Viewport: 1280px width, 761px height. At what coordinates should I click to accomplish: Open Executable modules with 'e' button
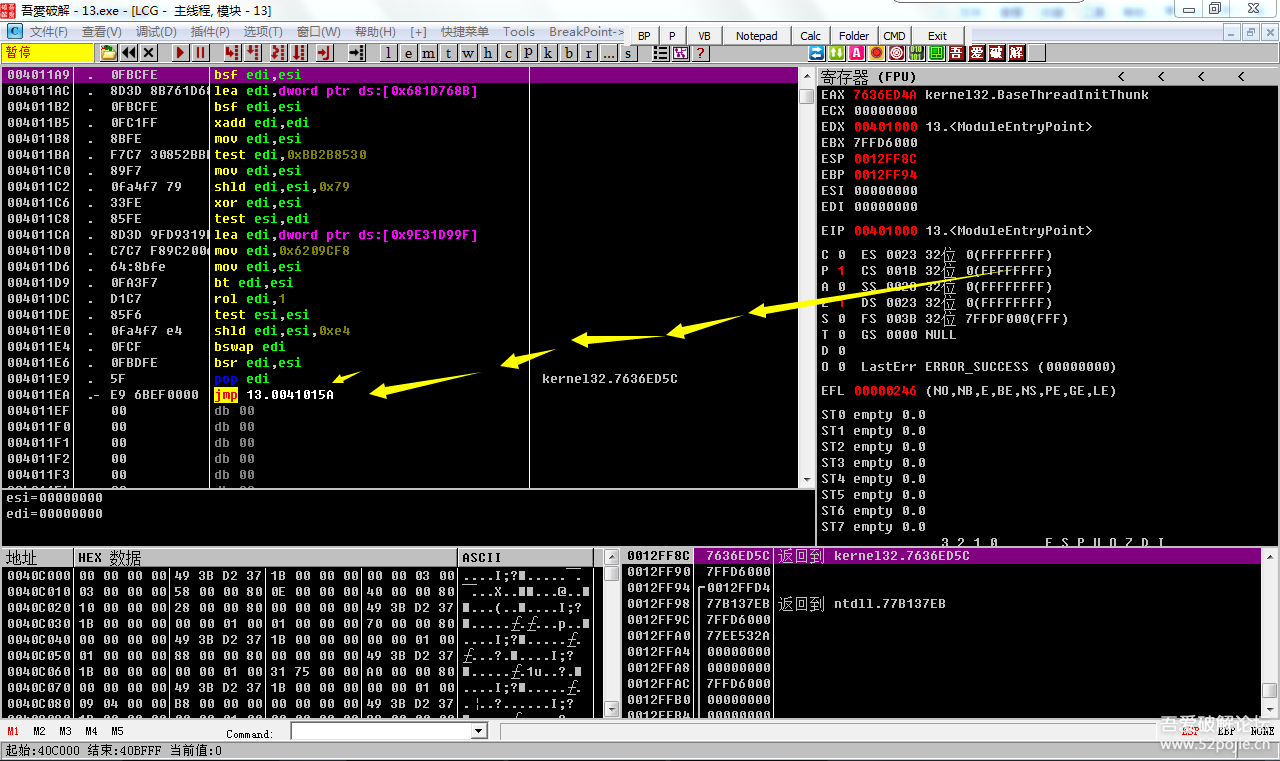tap(408, 53)
